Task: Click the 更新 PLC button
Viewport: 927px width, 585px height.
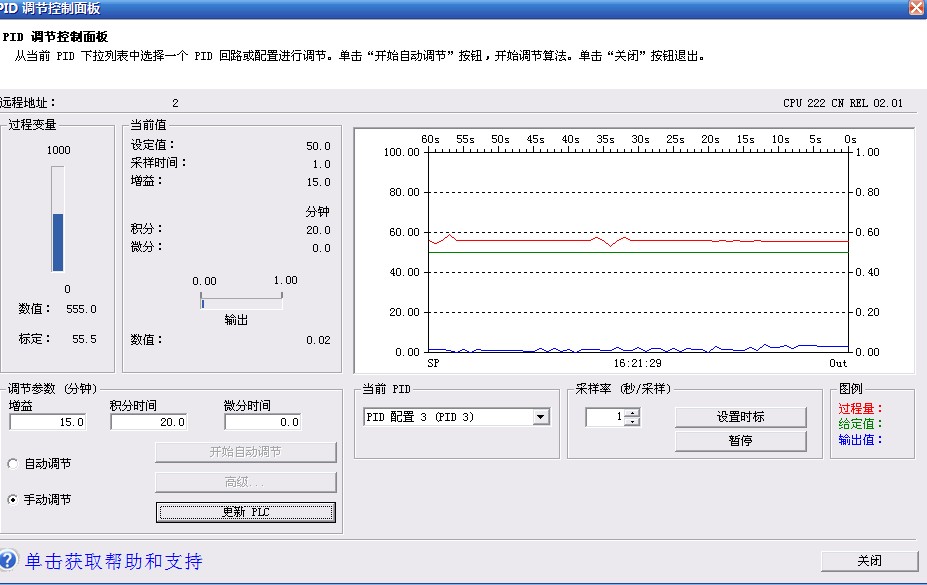Action: tap(245, 512)
